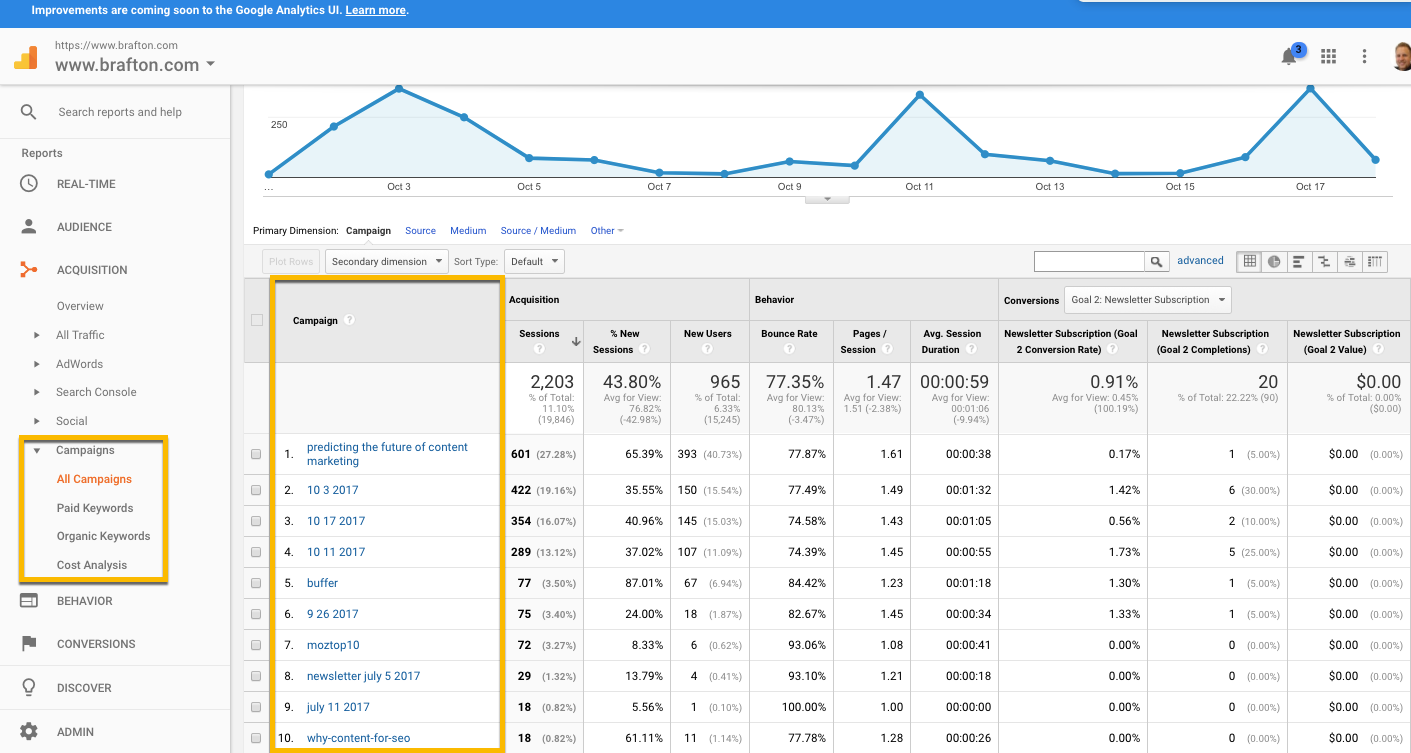Switch to performance bar view
The width and height of the screenshot is (1411, 753).
coord(1299,262)
